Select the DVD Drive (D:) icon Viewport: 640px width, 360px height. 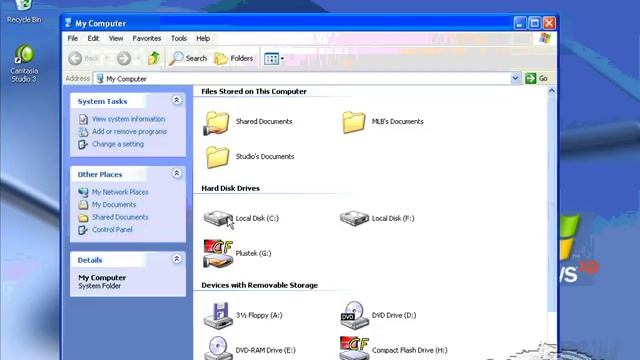[x=354, y=315]
